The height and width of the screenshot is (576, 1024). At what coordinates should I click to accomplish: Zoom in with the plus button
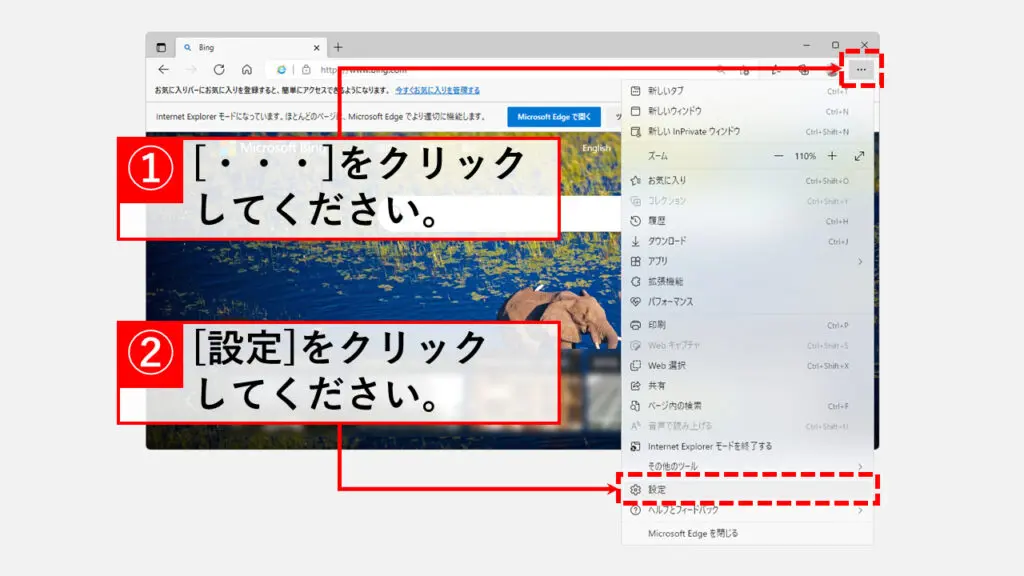[x=829, y=157]
